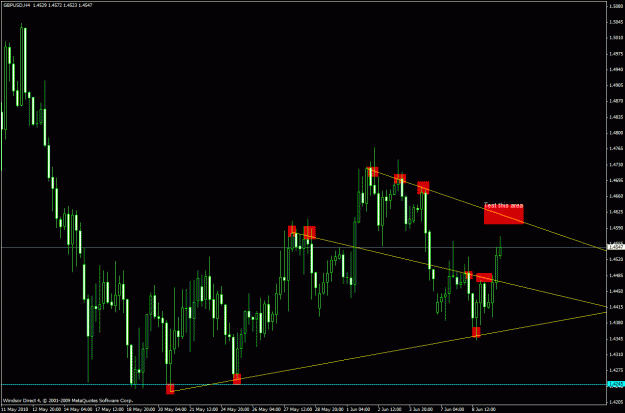Select the 'Test this area' label
Image resolution: width=625 pixels, height=413 pixels.
pyautogui.click(x=503, y=206)
